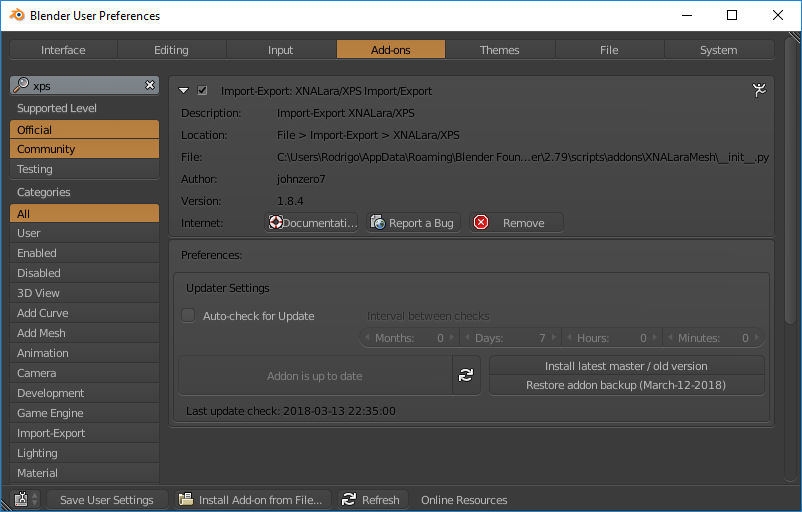The height and width of the screenshot is (512, 802).
Task: Click Report a Bug button
Action: click(412, 223)
